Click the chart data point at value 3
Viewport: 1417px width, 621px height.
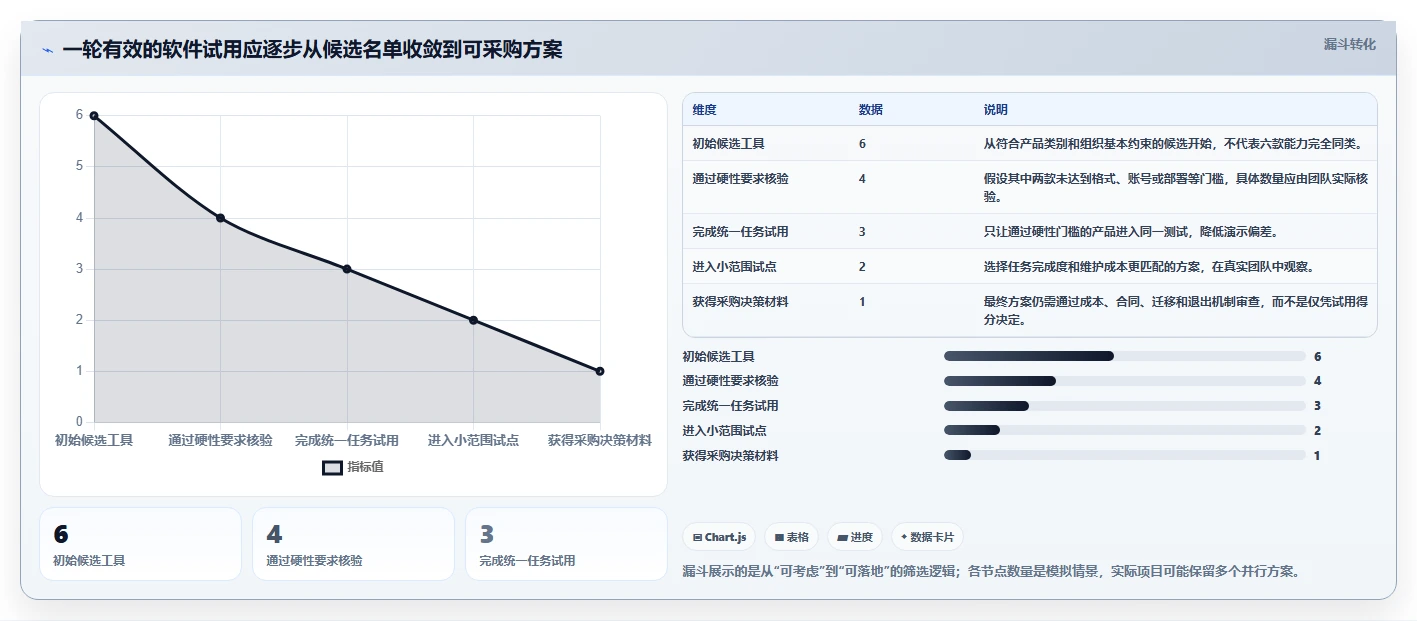(x=347, y=269)
